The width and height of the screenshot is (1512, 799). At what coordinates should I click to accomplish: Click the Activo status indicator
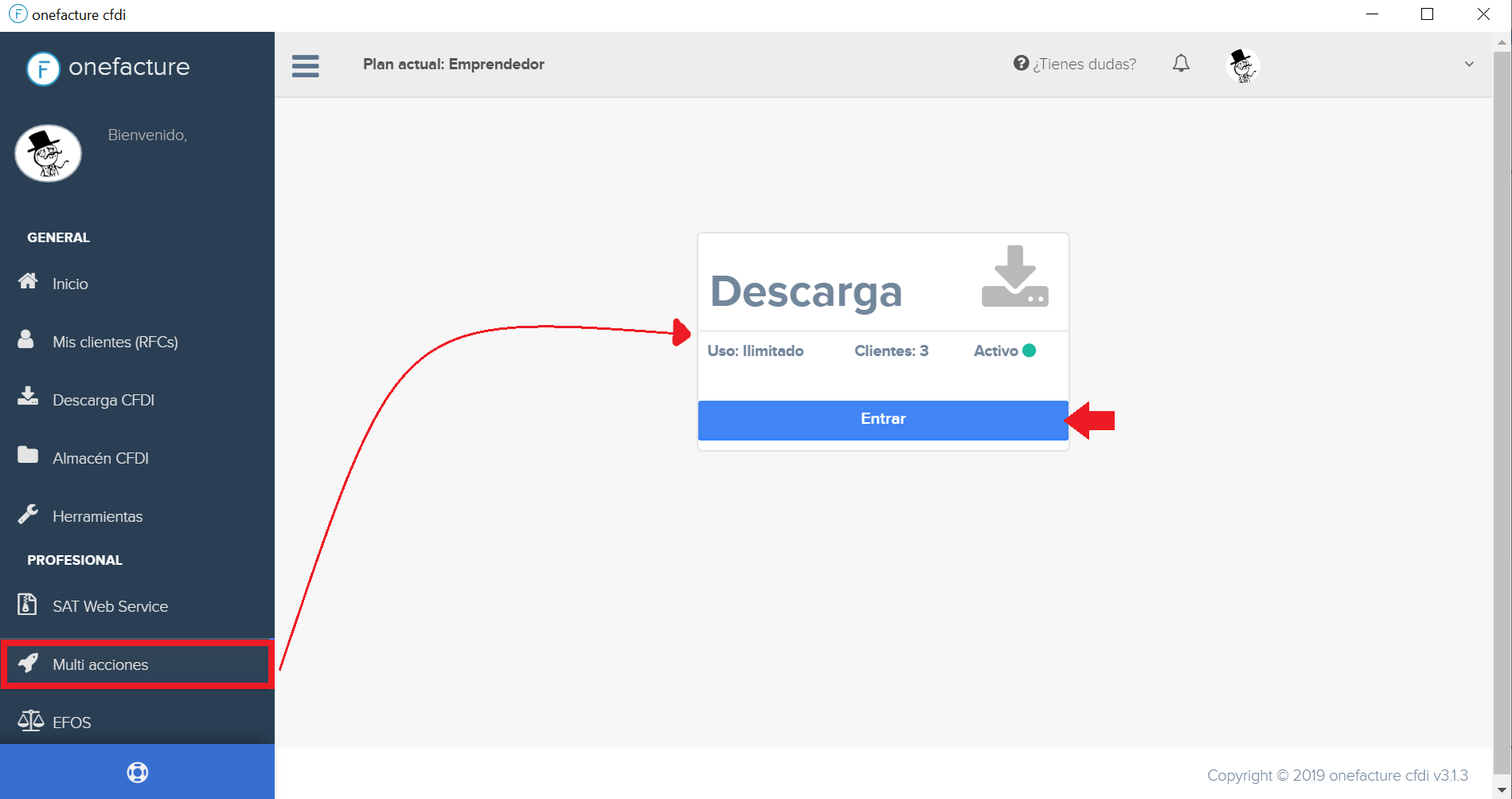tap(1029, 350)
